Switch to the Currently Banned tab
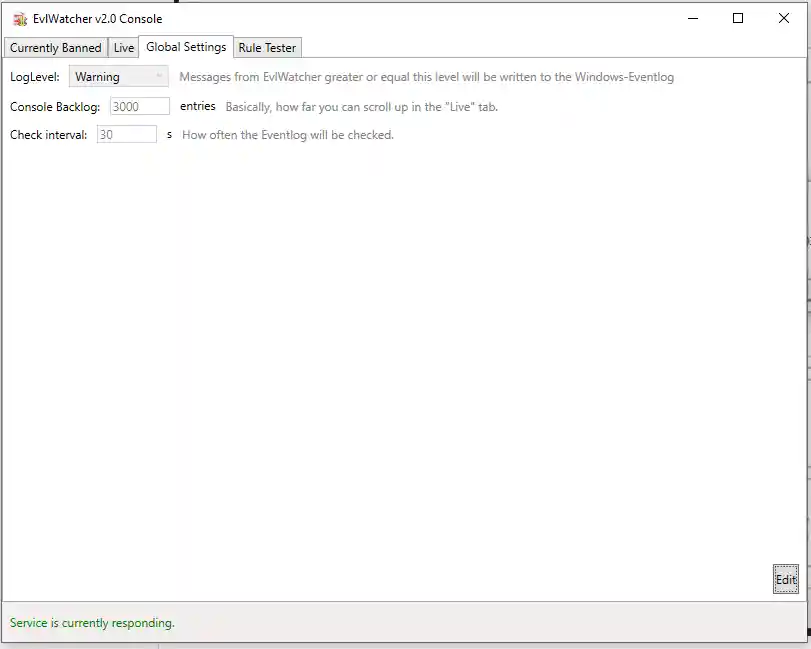This screenshot has width=811, height=649. click(x=55, y=48)
